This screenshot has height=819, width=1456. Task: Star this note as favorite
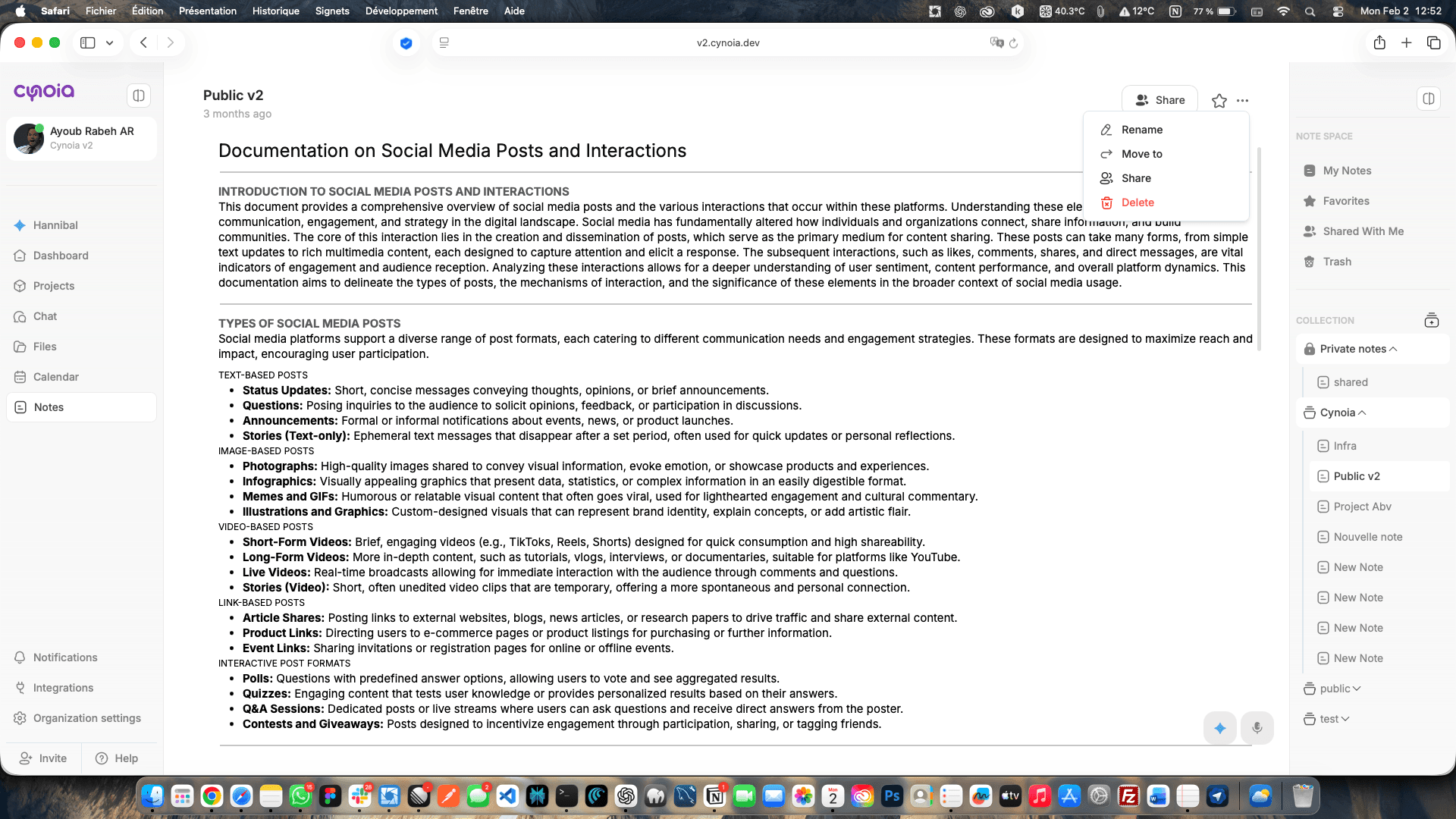point(1219,101)
